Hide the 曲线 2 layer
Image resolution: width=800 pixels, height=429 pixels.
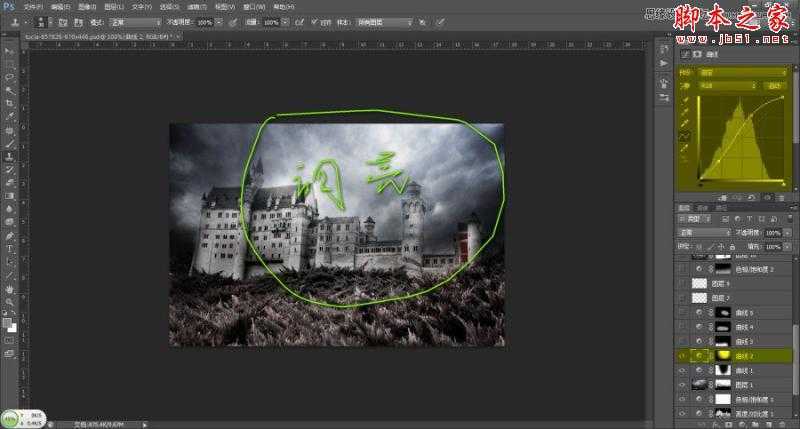tap(683, 356)
